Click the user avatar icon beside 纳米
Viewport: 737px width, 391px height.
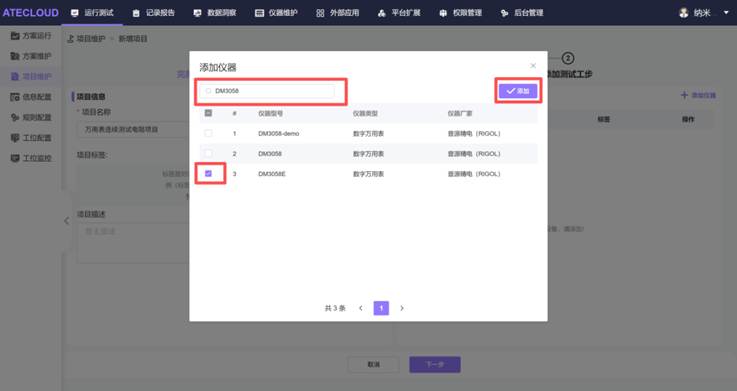(684, 13)
